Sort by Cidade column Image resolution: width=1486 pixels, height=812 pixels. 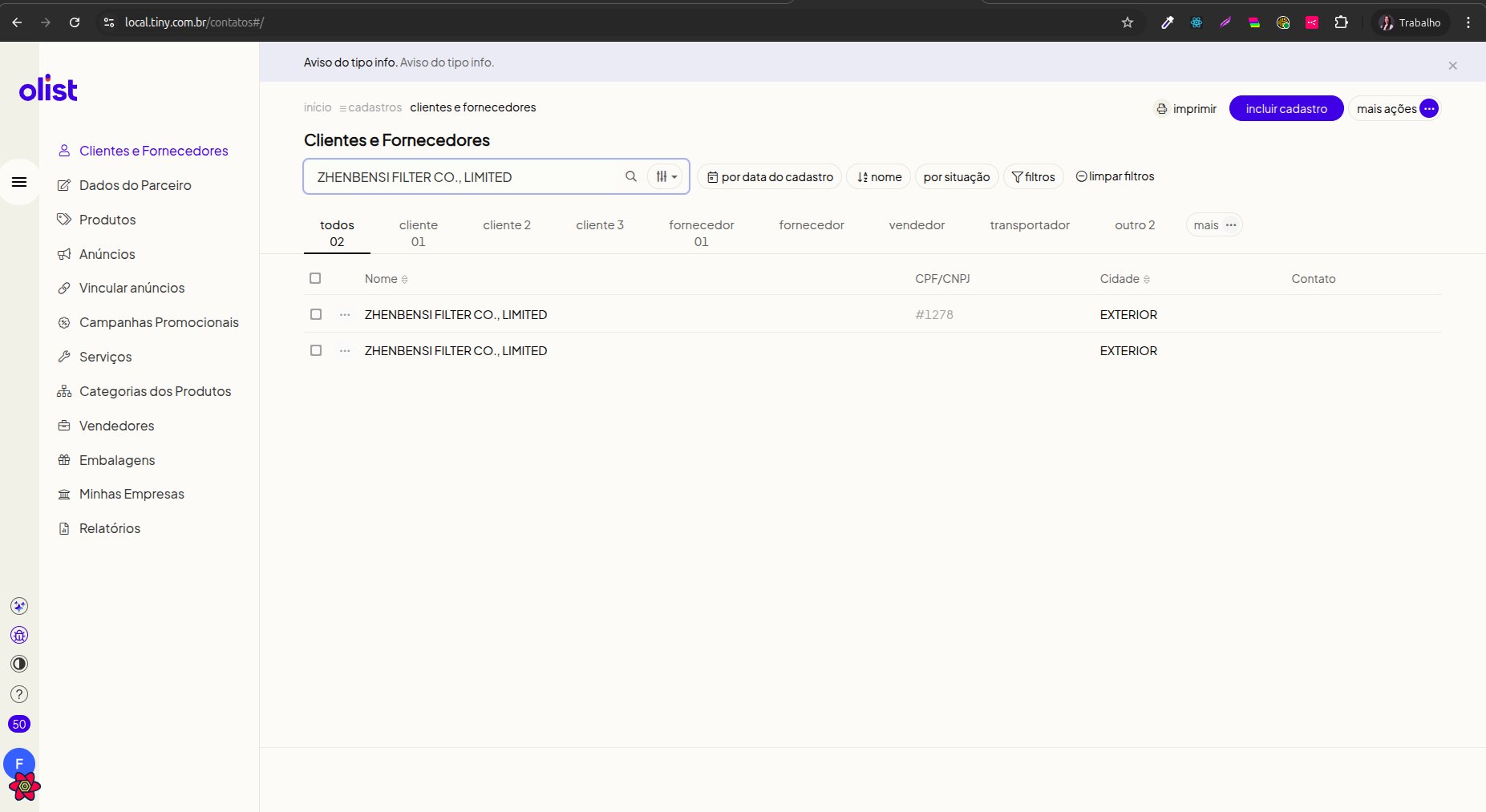(1124, 279)
